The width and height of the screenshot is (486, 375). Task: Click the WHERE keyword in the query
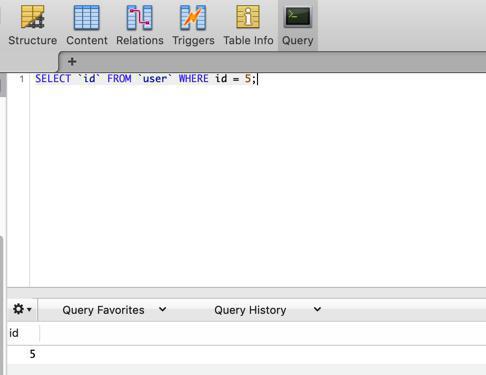(x=194, y=79)
